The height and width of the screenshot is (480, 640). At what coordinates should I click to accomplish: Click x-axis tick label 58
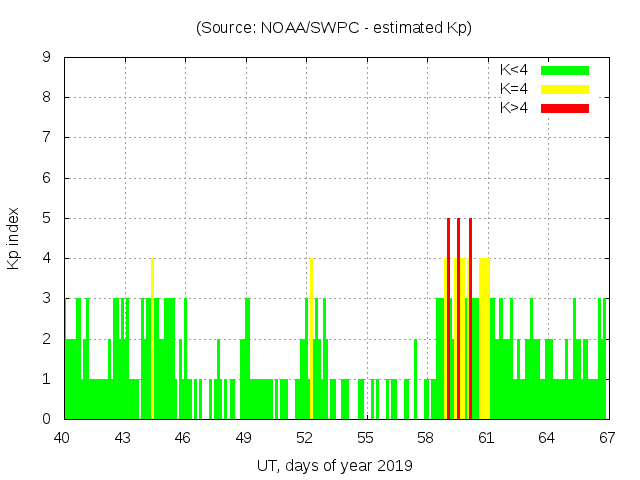coord(425,438)
